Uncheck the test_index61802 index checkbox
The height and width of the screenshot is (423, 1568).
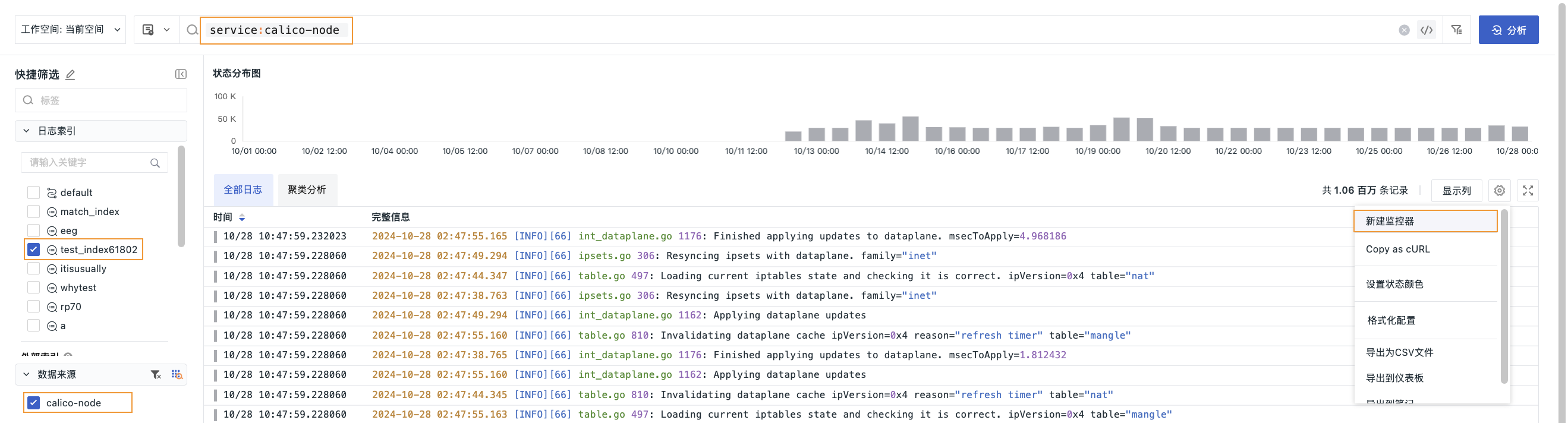coord(34,250)
